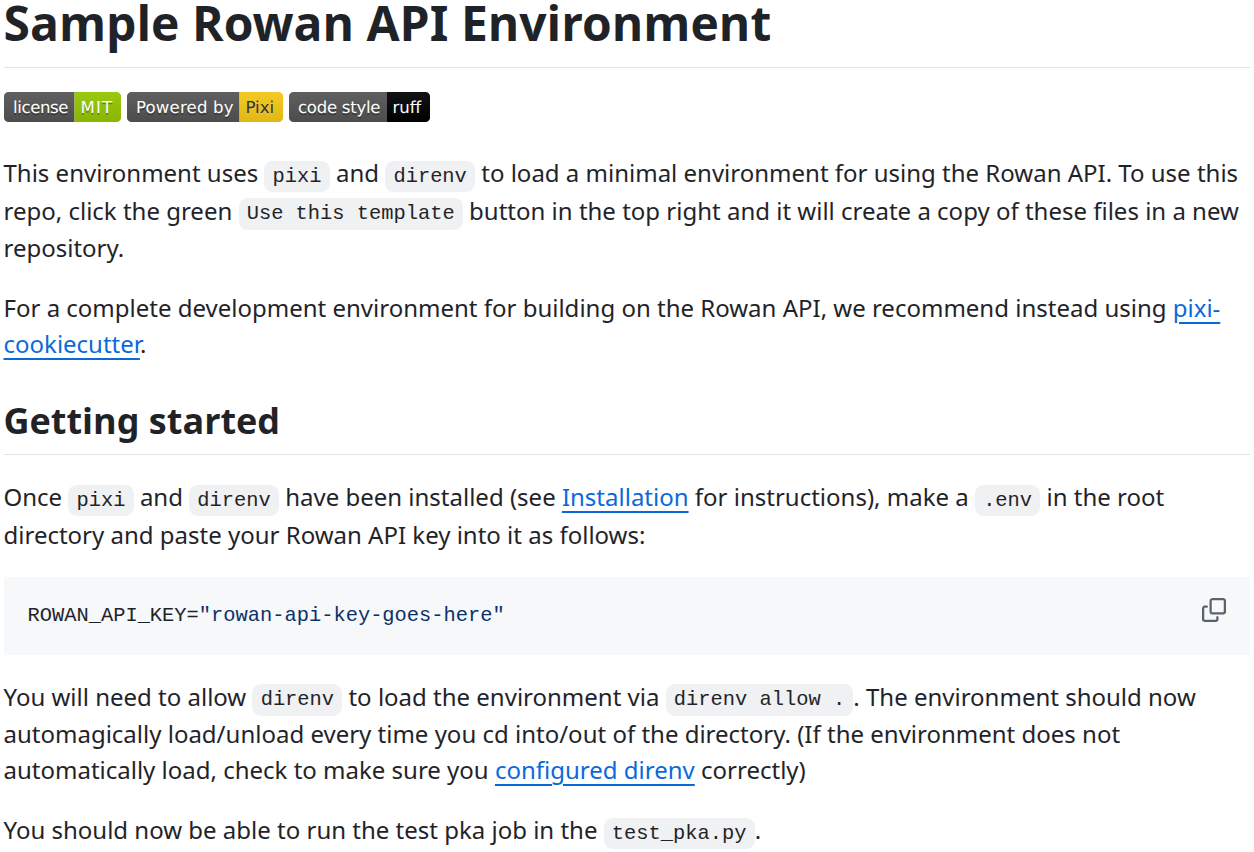The width and height of the screenshot is (1254, 852).
Task: Click the green MIT license badge
Action: click(62, 107)
